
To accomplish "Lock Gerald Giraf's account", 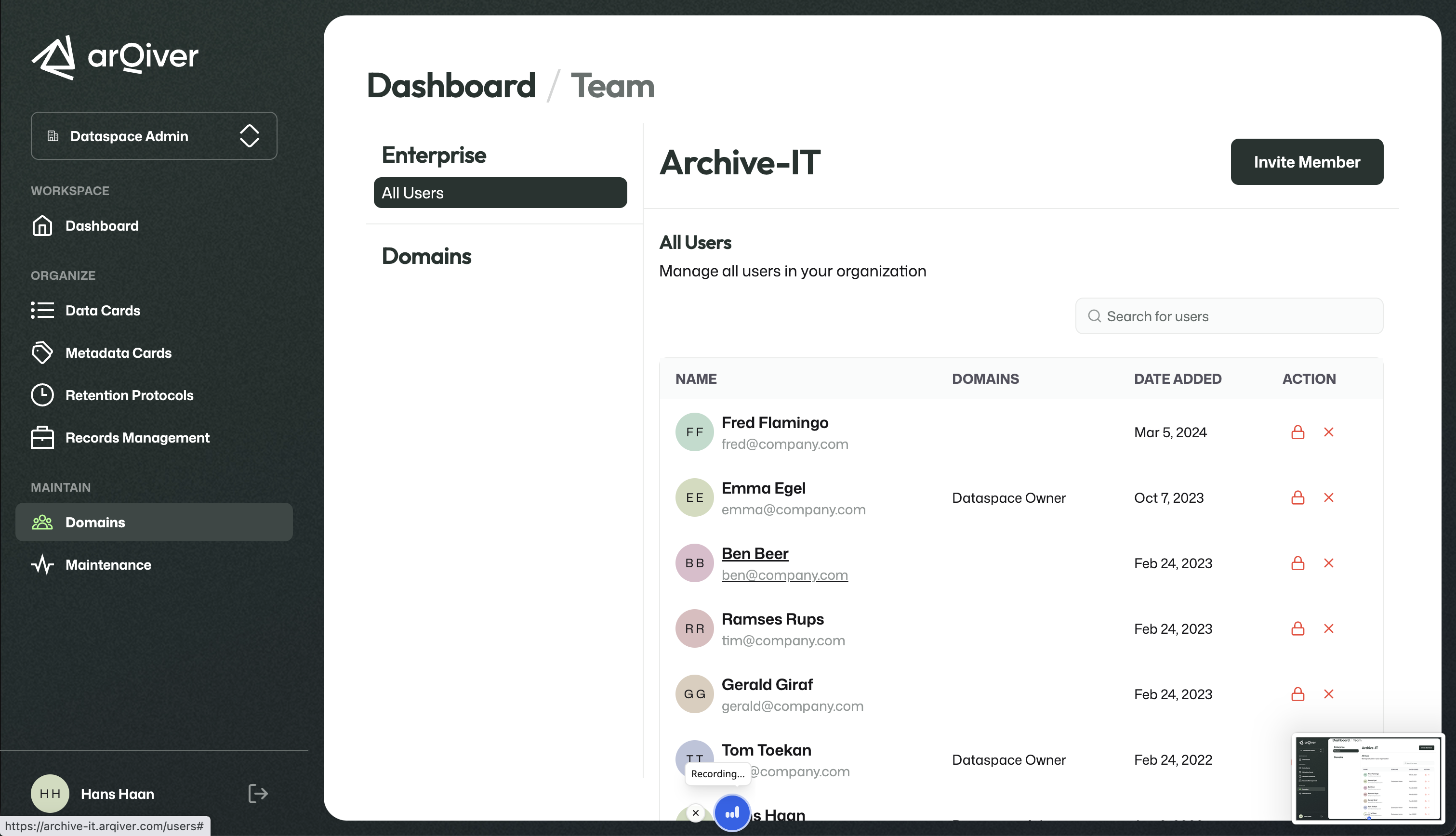I will pyautogui.click(x=1297, y=694).
